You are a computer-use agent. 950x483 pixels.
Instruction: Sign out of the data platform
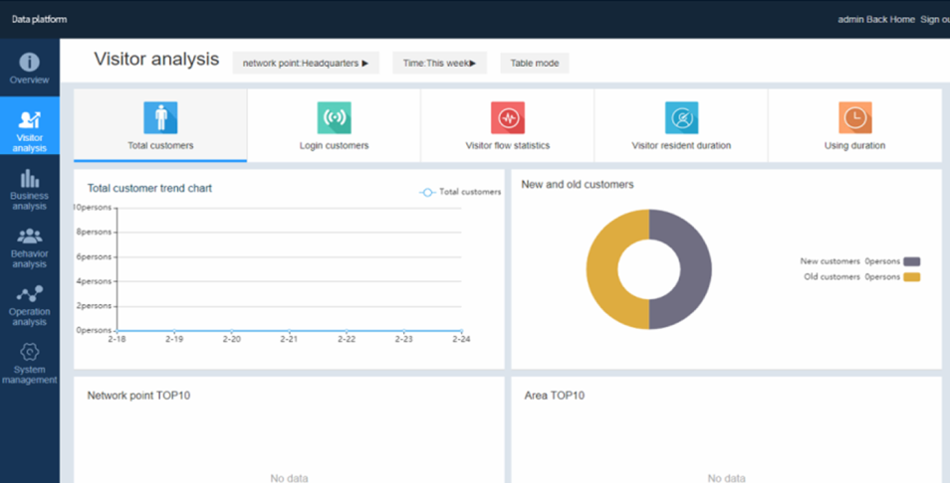click(x=935, y=19)
